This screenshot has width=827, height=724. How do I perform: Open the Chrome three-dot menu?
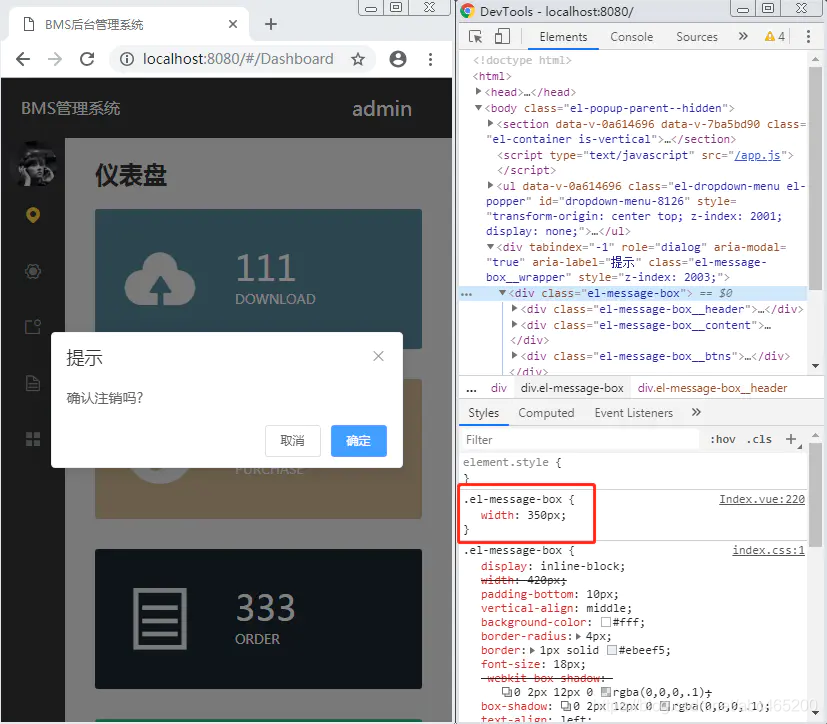click(x=430, y=59)
